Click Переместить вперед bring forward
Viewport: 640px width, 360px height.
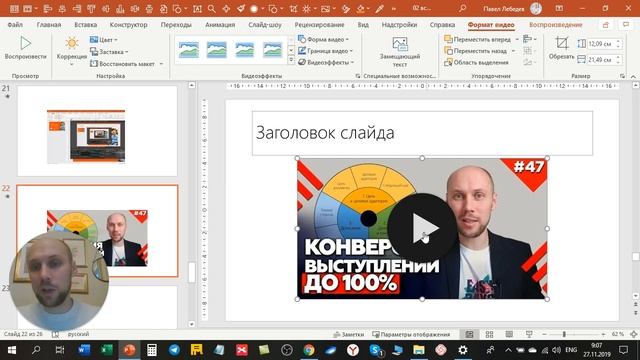tap(477, 39)
